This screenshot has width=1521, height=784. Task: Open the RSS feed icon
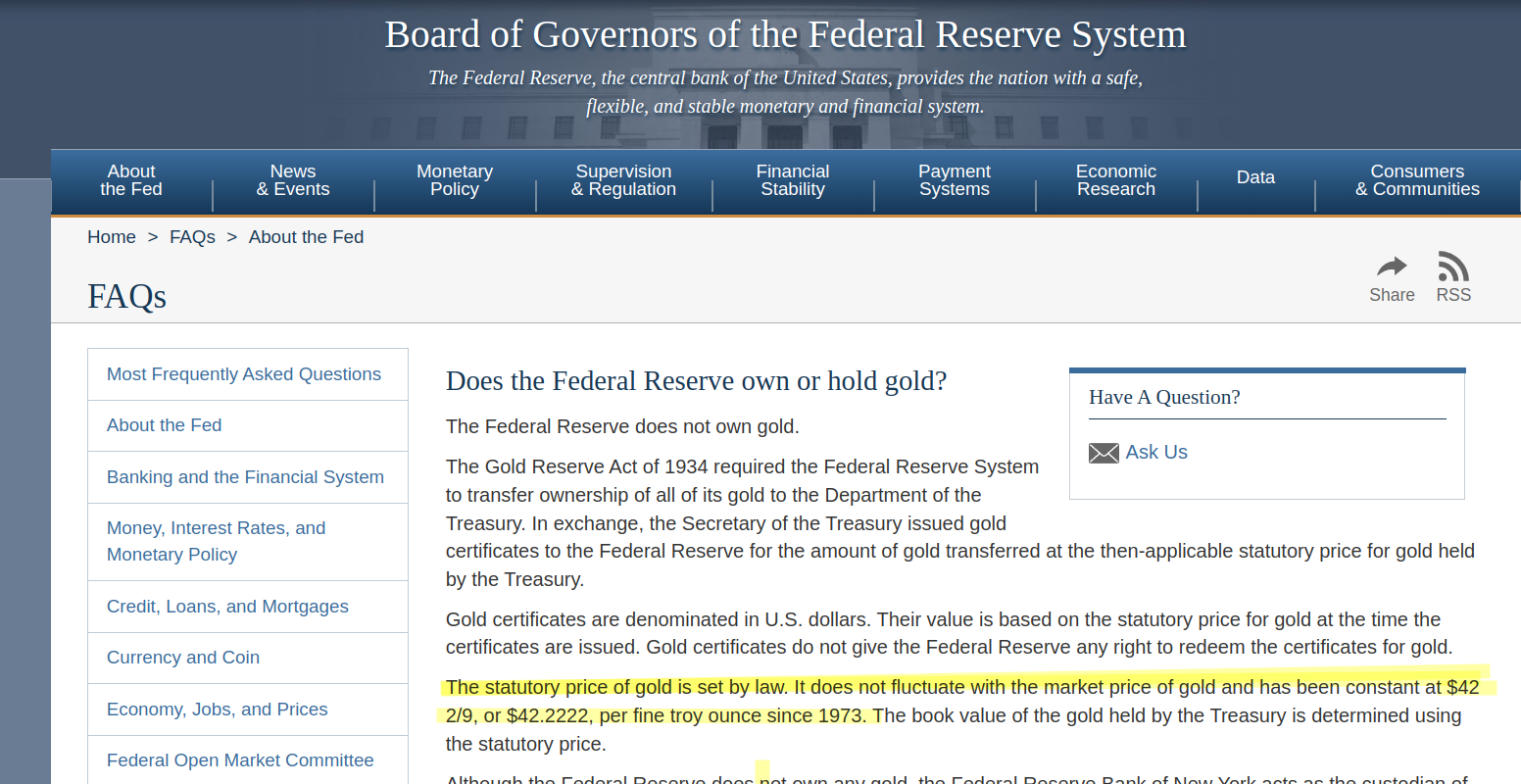point(1452,267)
